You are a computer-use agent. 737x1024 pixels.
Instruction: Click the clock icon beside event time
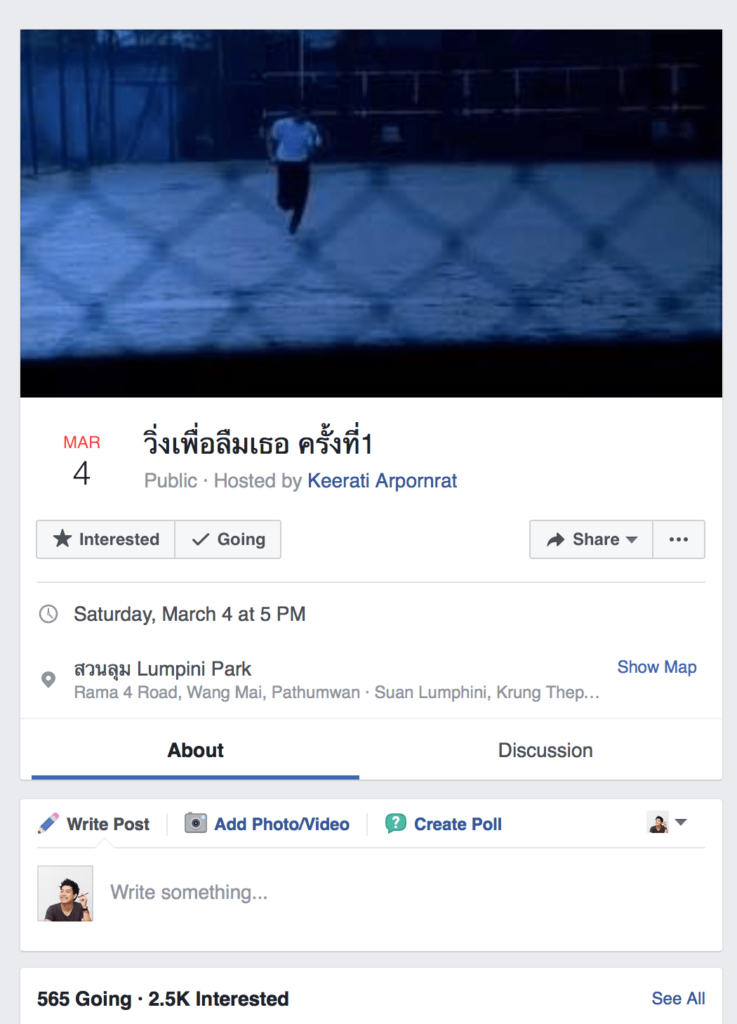48,614
